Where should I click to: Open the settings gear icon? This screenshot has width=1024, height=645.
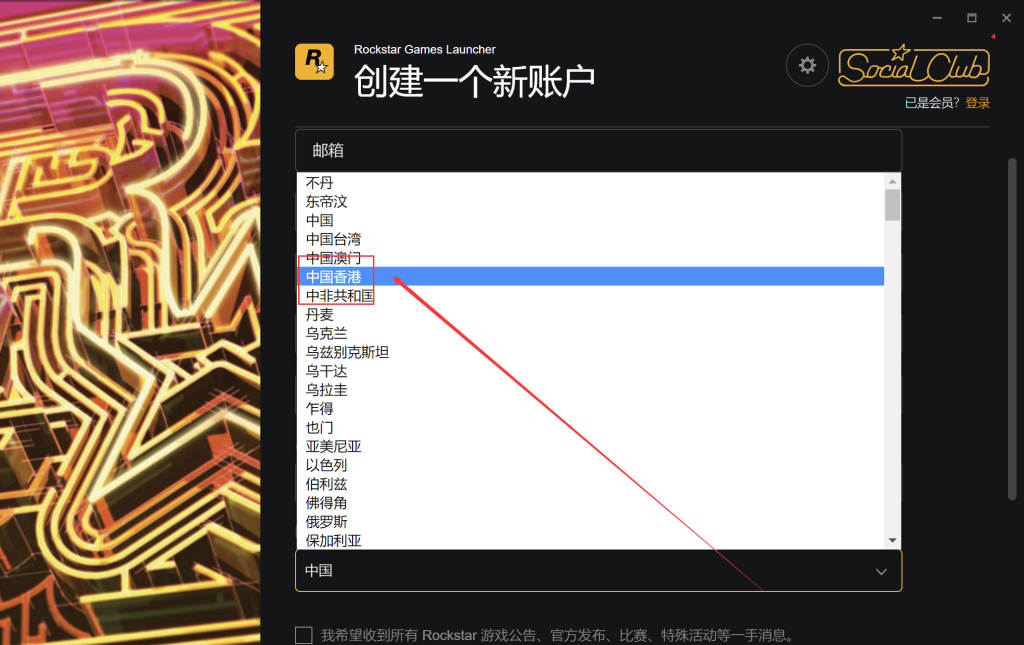[807, 65]
